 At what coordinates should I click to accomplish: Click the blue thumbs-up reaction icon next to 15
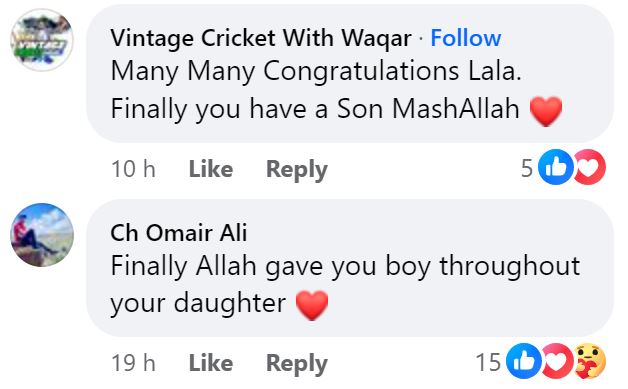point(524,361)
